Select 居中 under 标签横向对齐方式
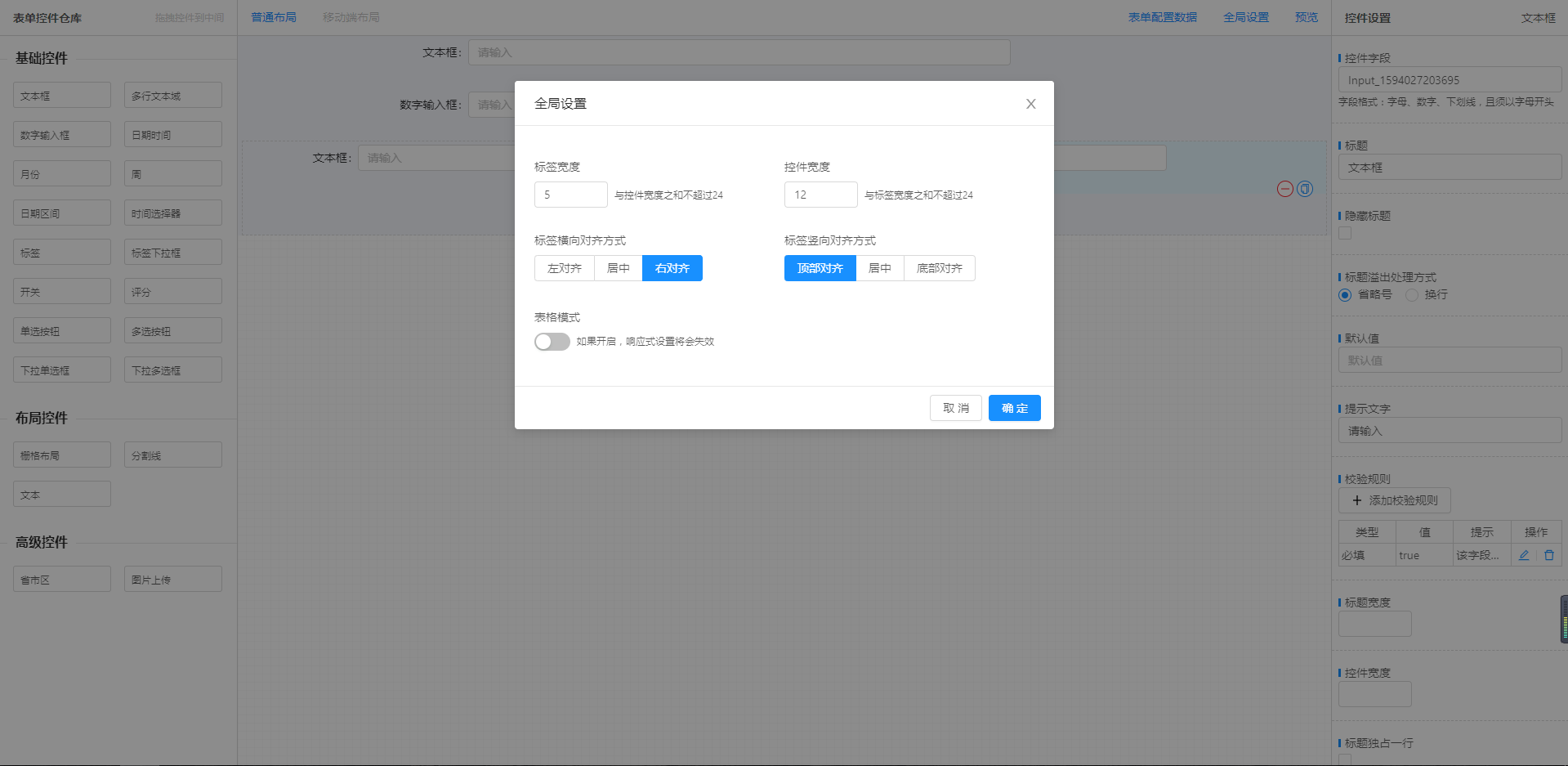 tap(619, 268)
